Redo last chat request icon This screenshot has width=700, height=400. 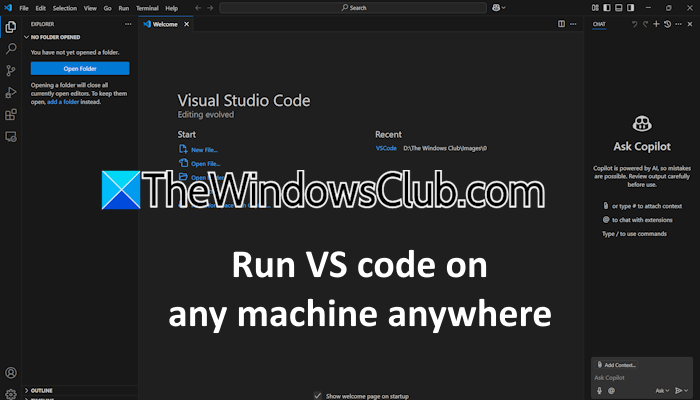645,24
